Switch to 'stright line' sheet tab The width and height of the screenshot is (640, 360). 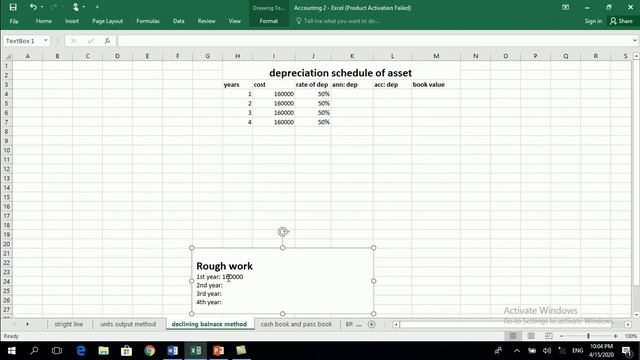[69, 324]
